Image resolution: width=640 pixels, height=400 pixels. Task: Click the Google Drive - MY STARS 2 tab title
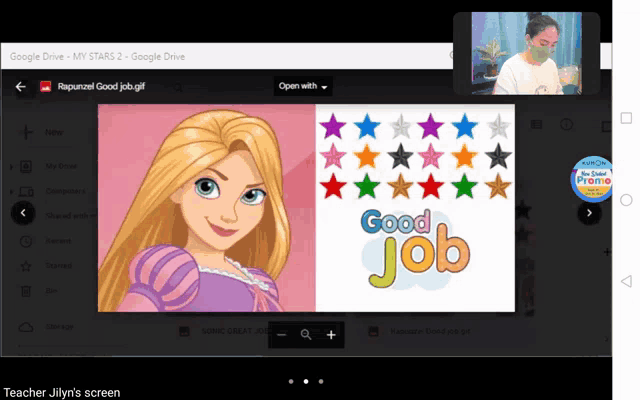[97, 56]
